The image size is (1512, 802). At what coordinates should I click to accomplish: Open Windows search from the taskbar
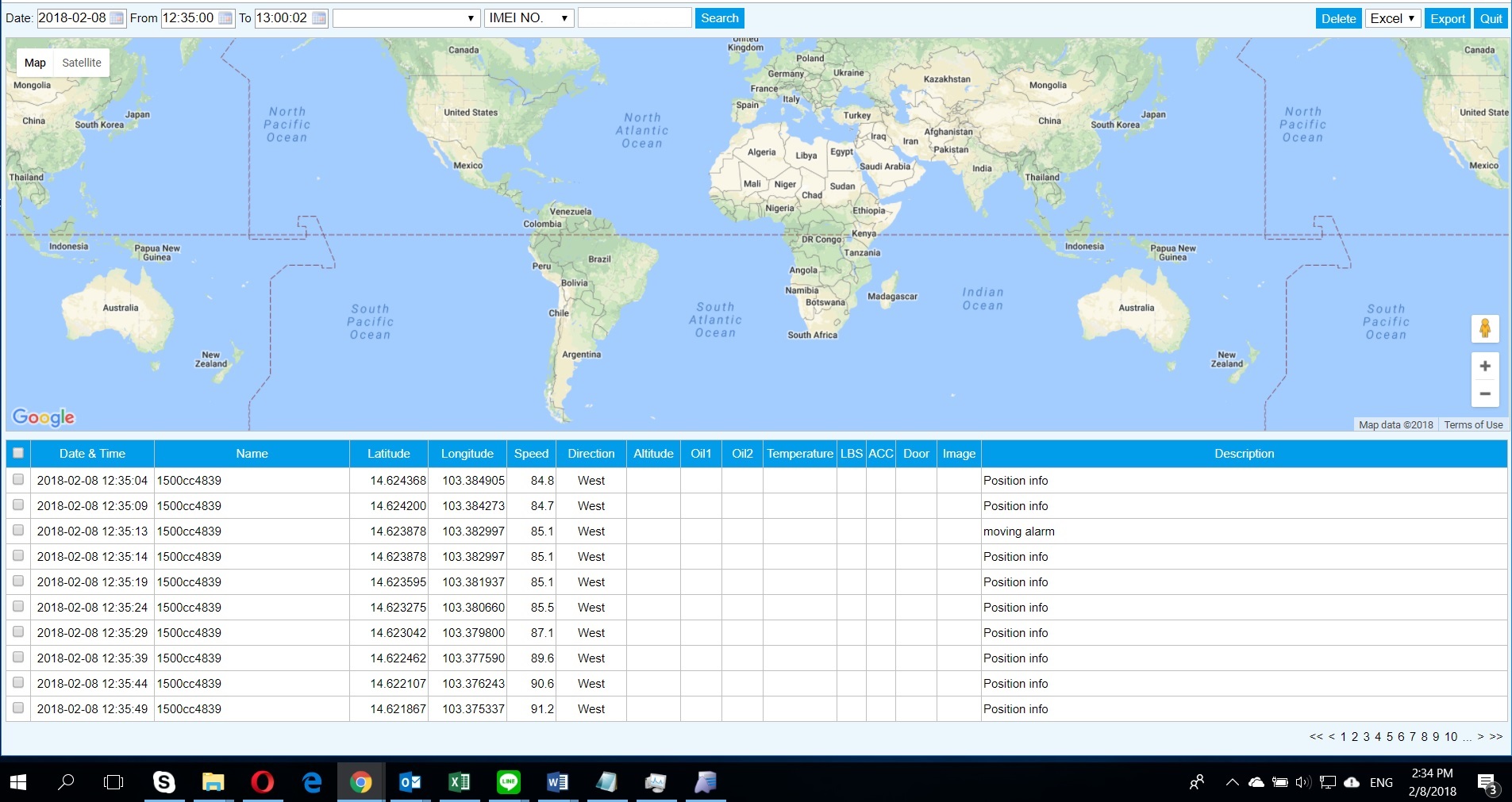[x=67, y=782]
